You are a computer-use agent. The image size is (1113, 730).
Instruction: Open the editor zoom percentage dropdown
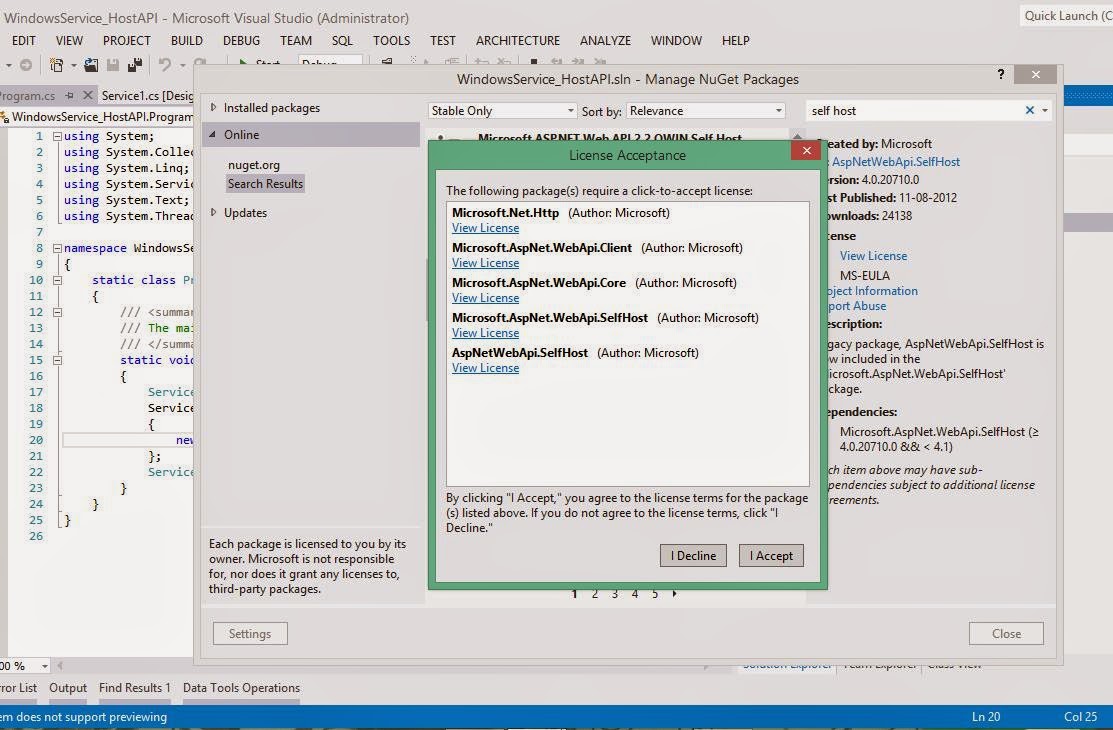coord(44,666)
